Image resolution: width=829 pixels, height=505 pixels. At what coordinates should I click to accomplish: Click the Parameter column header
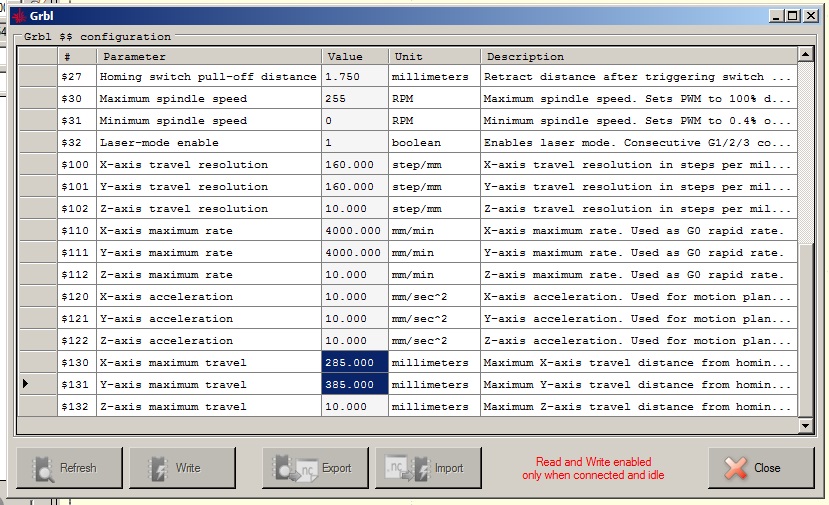click(x=209, y=56)
